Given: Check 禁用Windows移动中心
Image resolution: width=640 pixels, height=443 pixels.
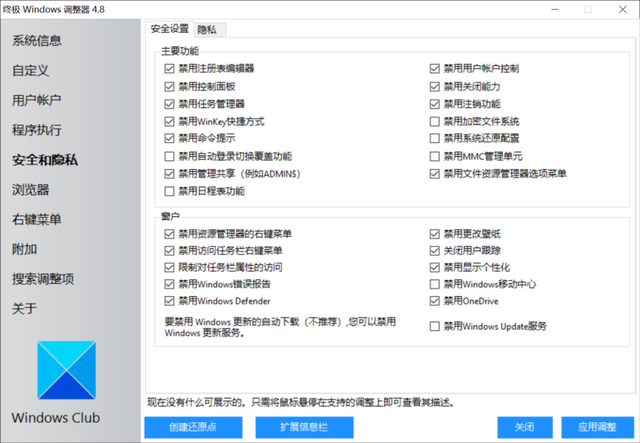Looking at the screenshot, I should (435, 284).
